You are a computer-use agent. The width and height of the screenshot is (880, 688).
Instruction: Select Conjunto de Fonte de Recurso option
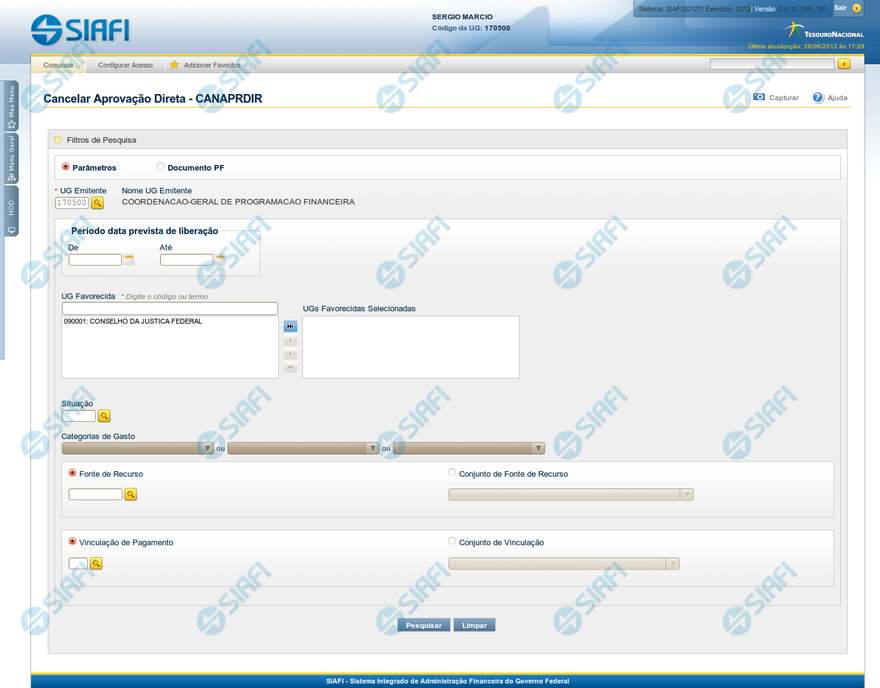pos(452,473)
